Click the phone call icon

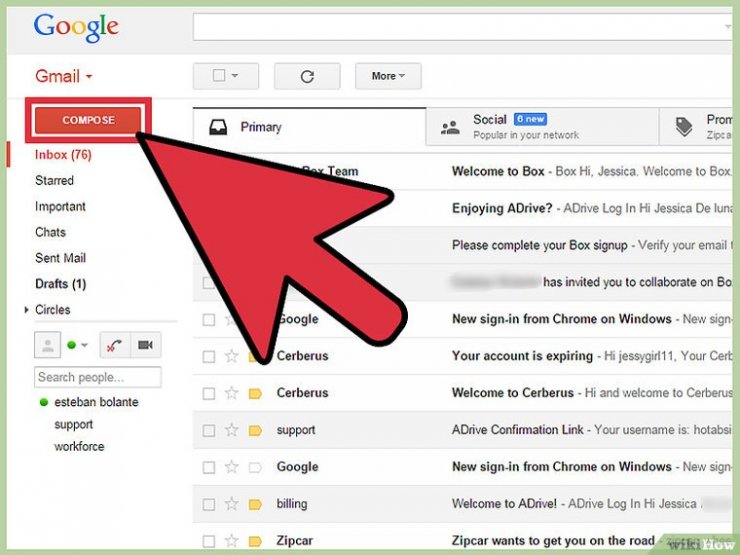[115, 345]
